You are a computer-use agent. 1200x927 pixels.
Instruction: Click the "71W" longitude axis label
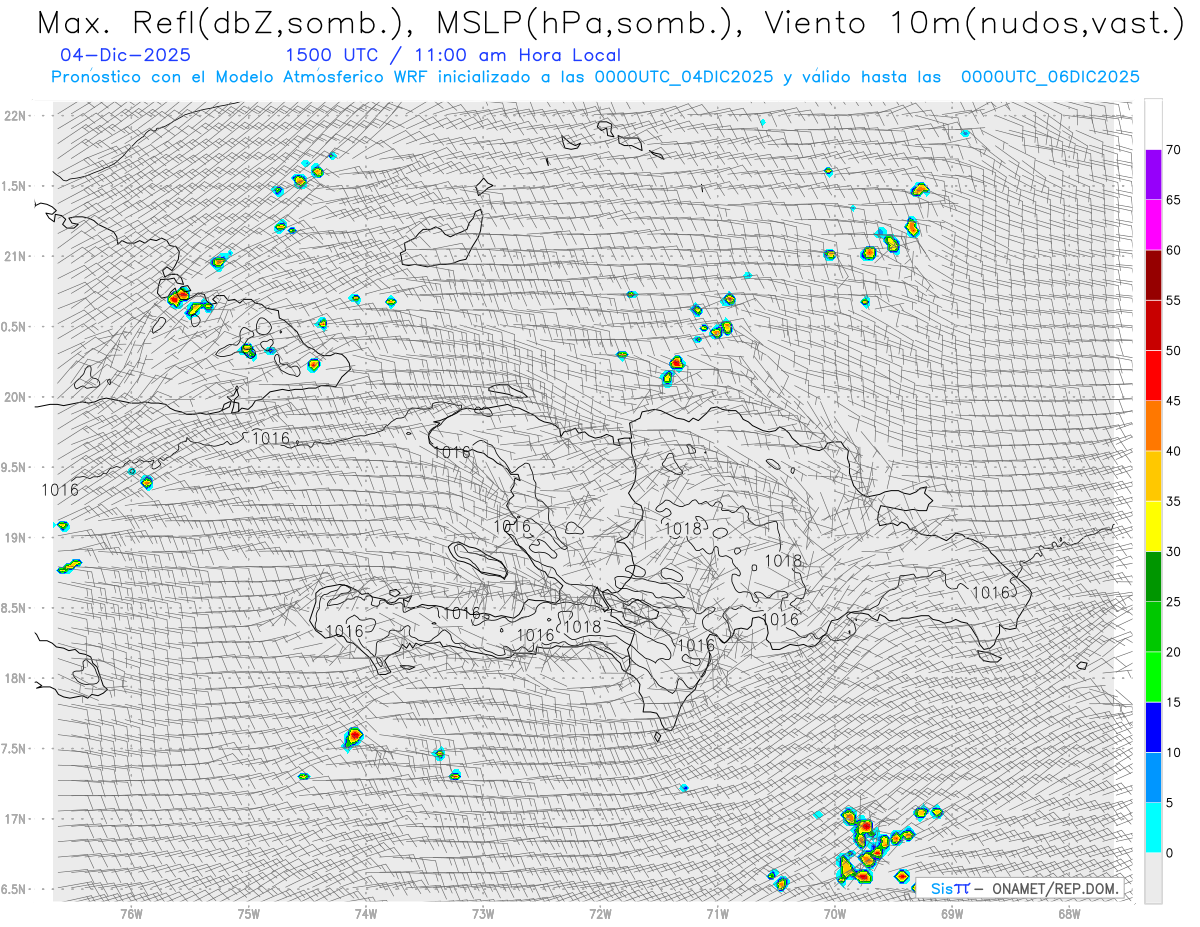pyautogui.click(x=718, y=913)
